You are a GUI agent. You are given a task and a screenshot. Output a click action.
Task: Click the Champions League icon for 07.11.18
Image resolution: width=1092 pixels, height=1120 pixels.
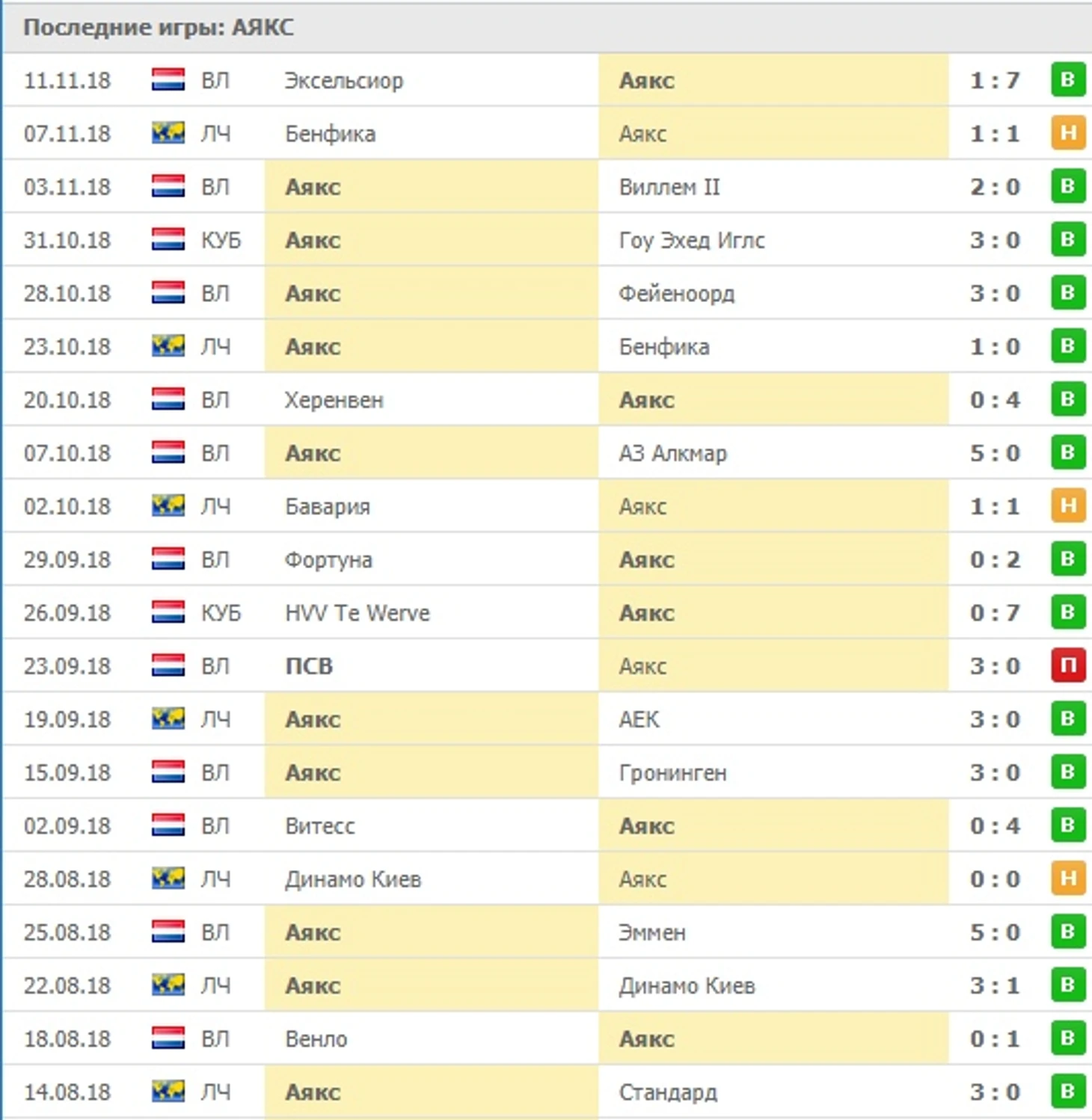[x=168, y=134]
